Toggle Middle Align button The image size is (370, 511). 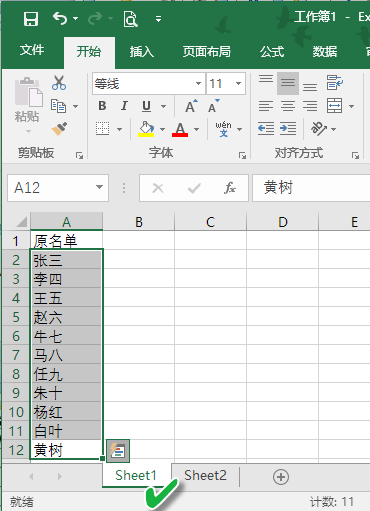pos(288,83)
